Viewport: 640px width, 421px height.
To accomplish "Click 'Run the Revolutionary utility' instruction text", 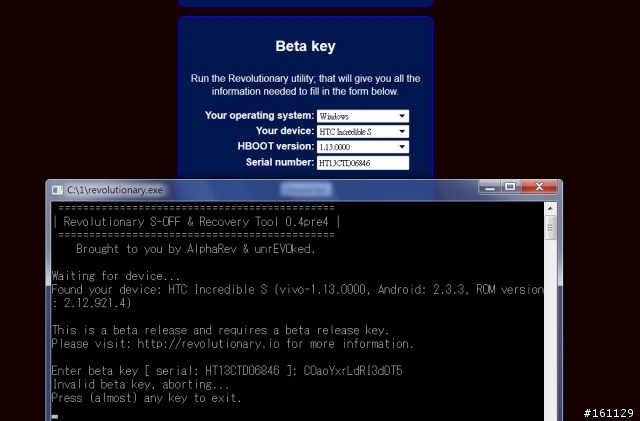I will (305, 85).
